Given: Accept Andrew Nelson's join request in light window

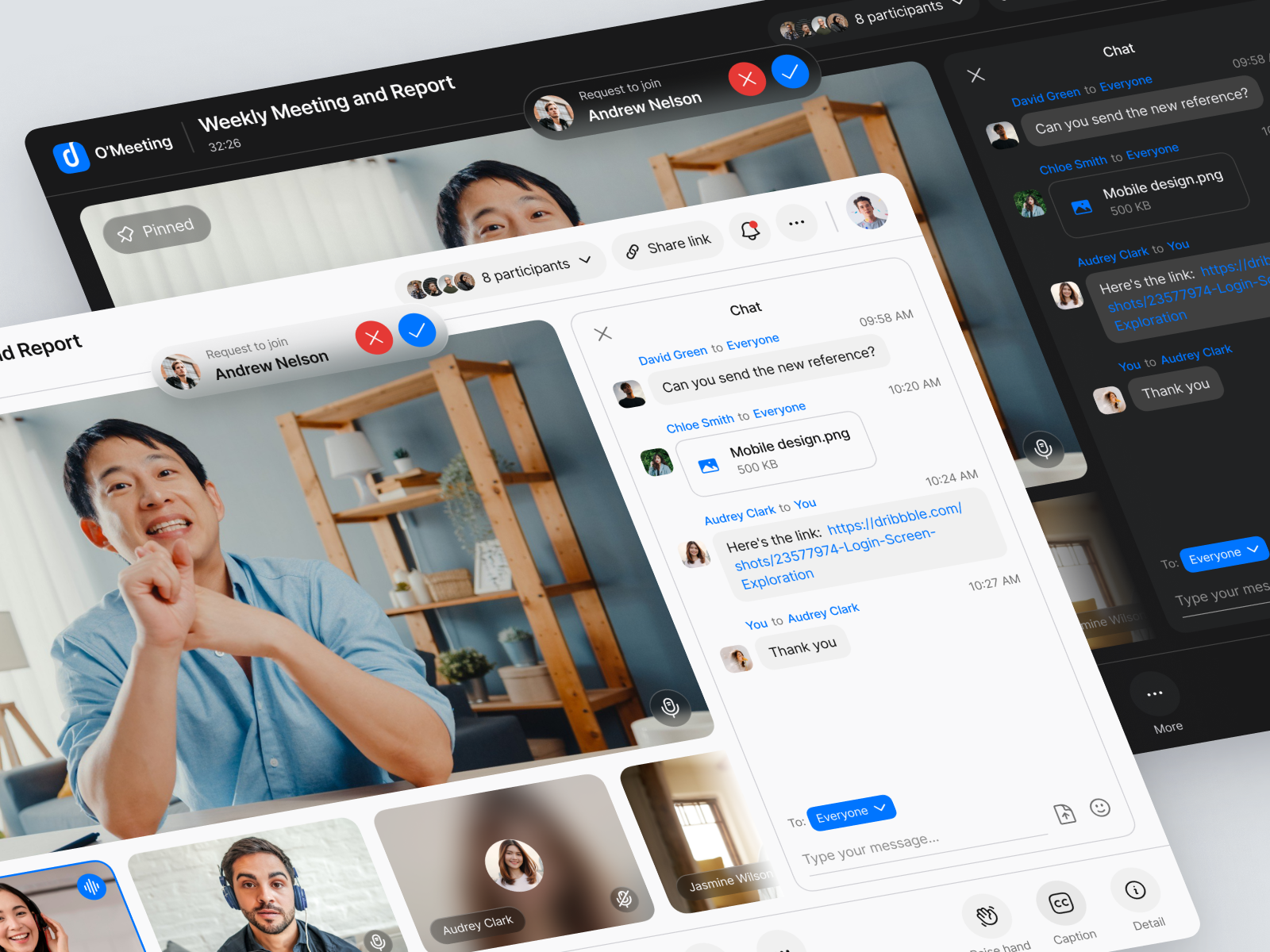Looking at the screenshot, I should [x=417, y=330].
